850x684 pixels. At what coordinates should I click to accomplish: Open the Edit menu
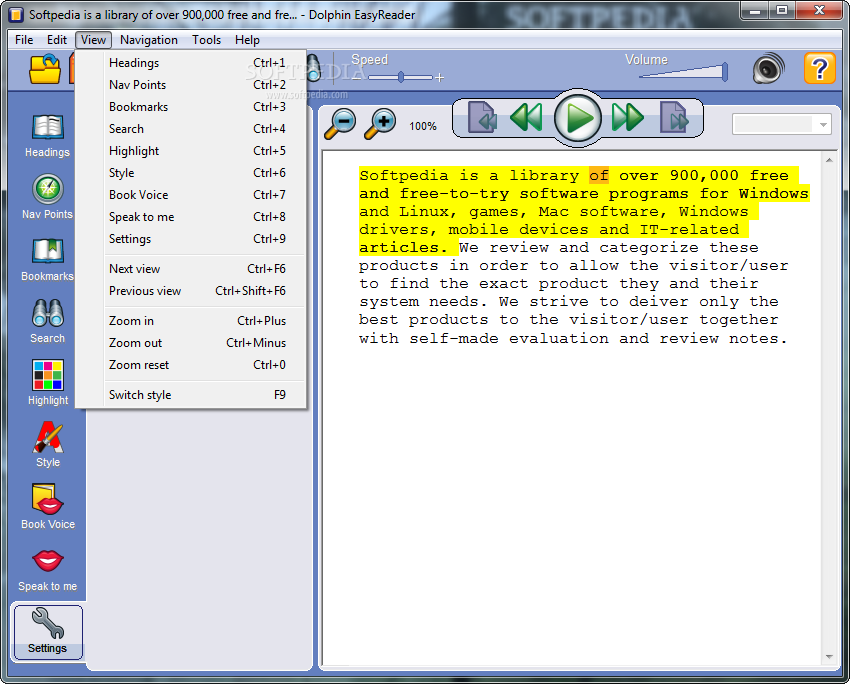56,40
